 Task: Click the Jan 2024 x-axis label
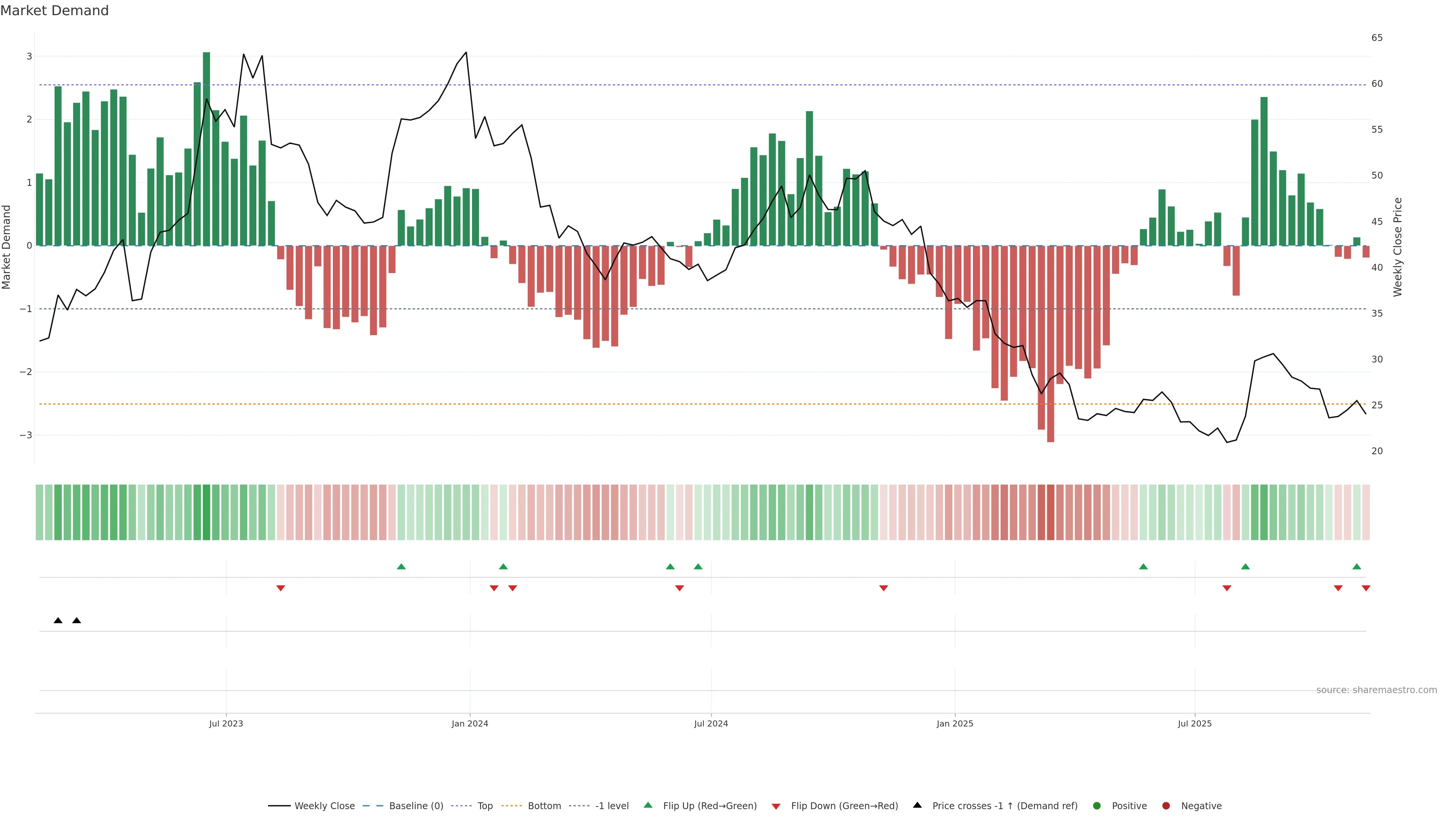(470, 723)
